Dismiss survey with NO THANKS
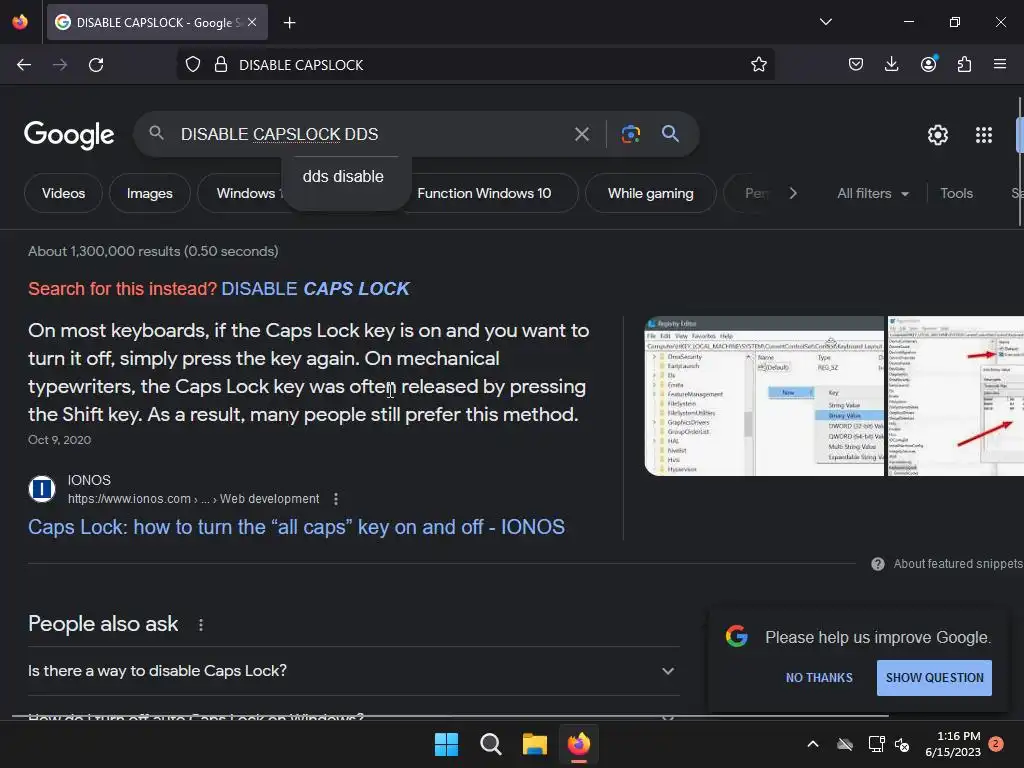Screen dimensions: 1024x768 819,678
